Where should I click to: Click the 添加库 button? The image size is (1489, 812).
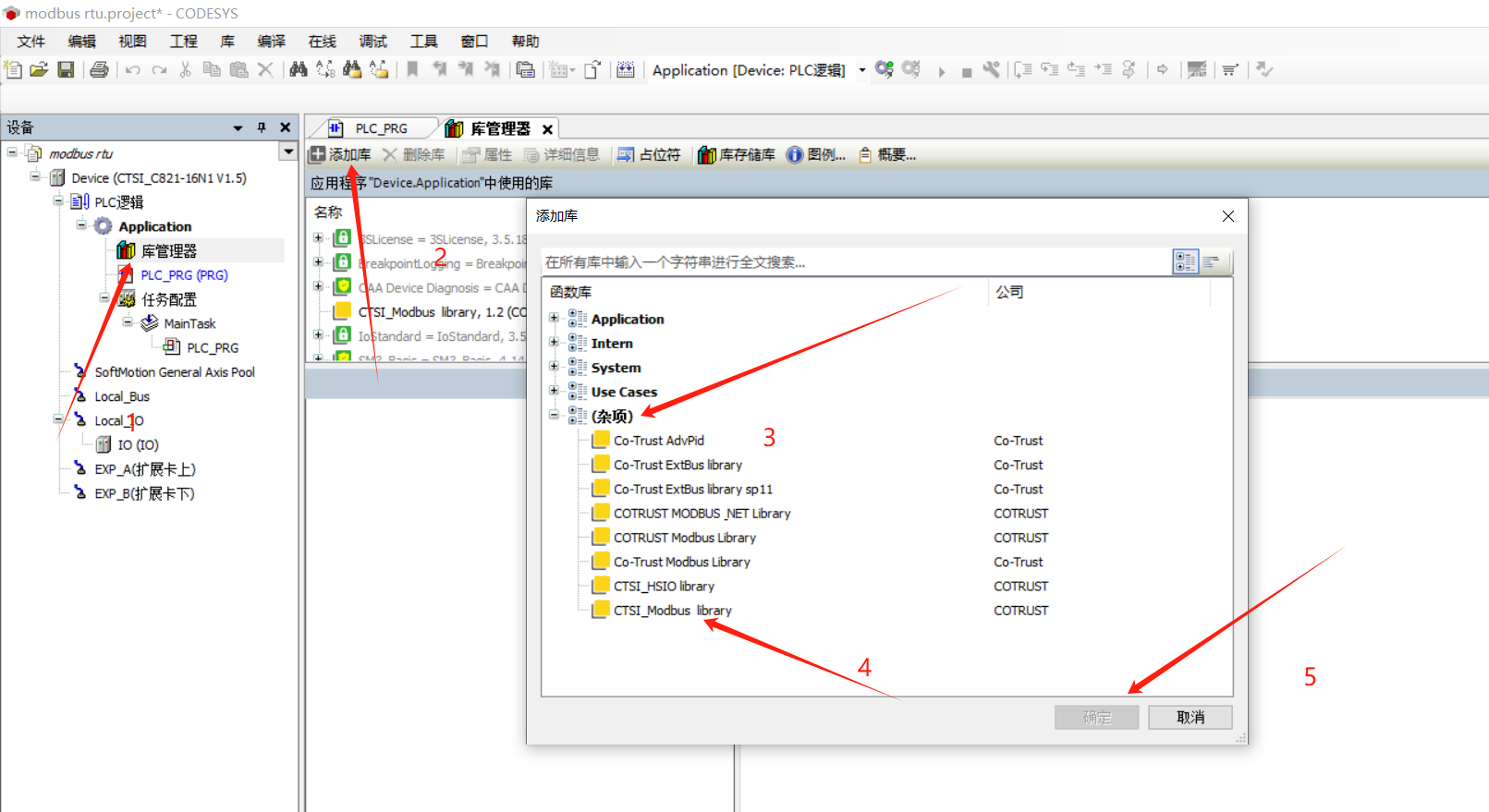click(340, 155)
